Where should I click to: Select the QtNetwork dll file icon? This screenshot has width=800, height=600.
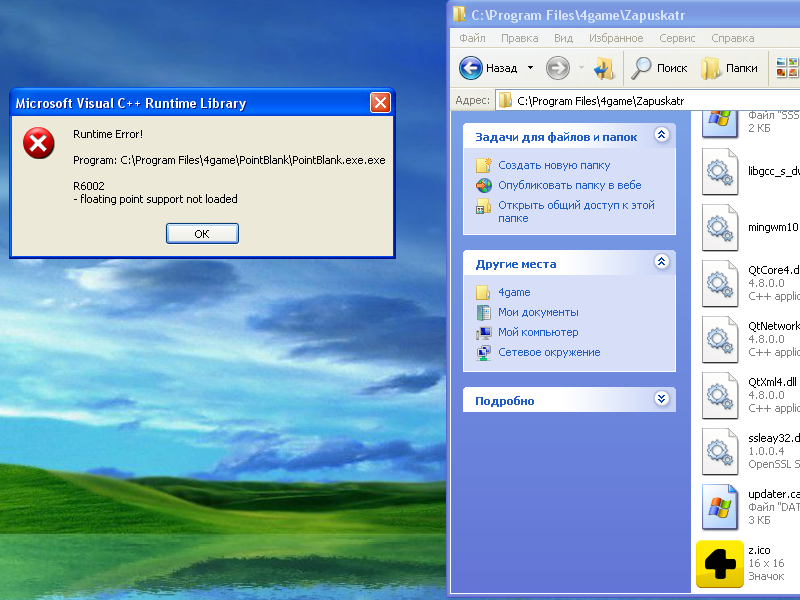click(719, 340)
